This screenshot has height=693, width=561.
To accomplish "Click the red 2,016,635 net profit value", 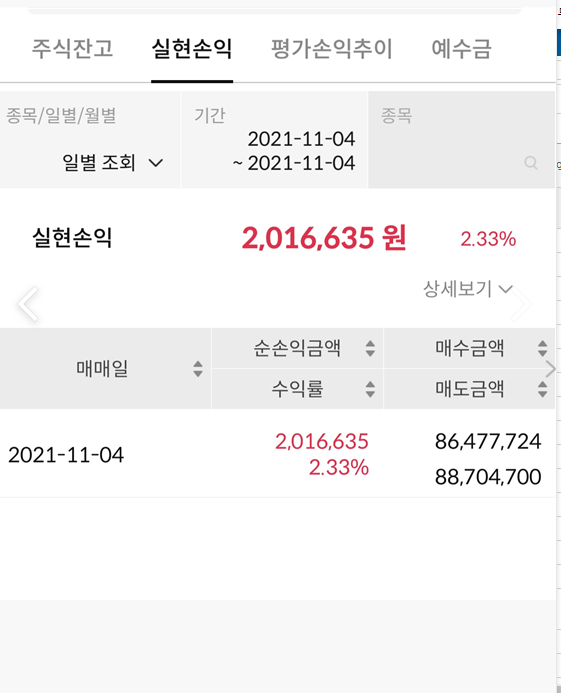I will pos(322,442).
